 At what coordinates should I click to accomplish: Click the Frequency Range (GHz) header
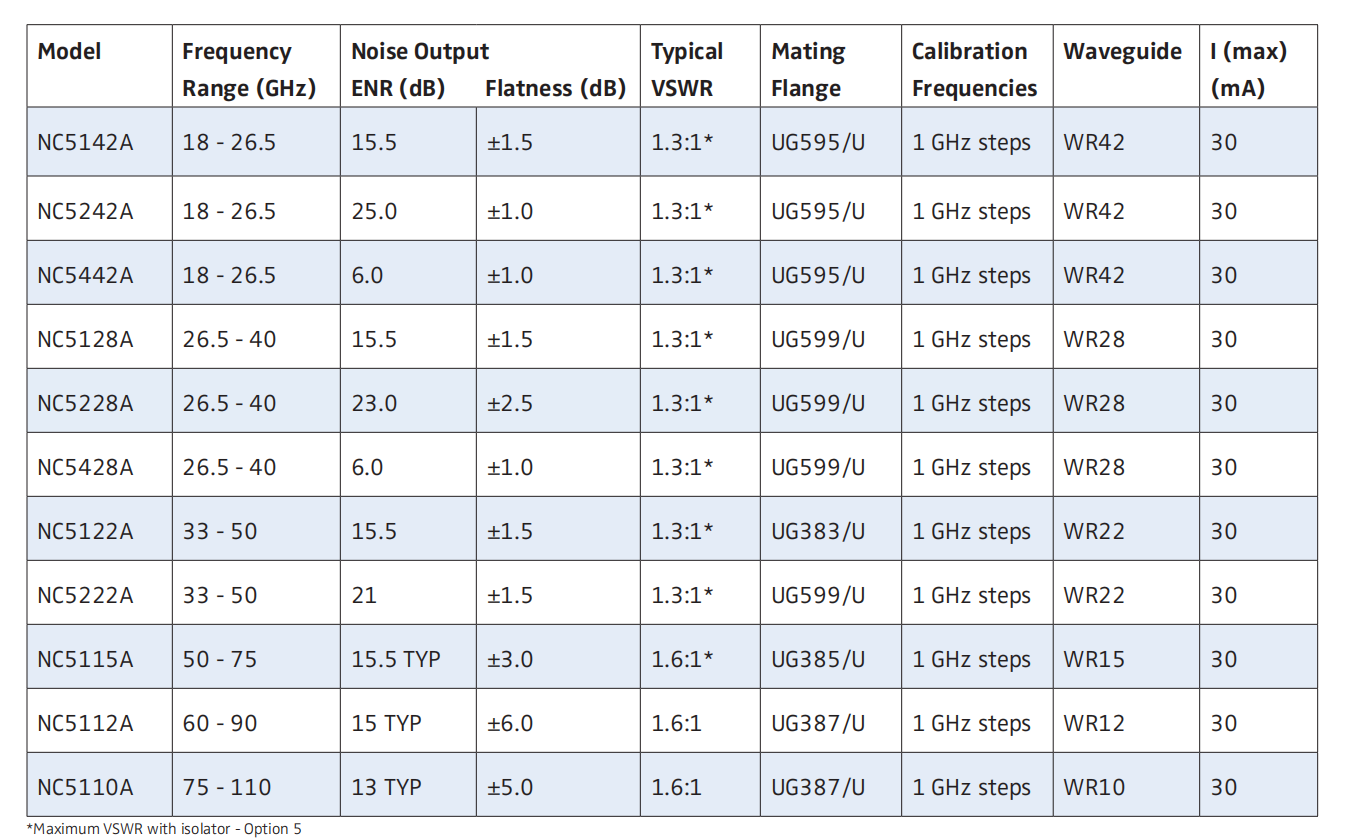pyautogui.click(x=249, y=69)
